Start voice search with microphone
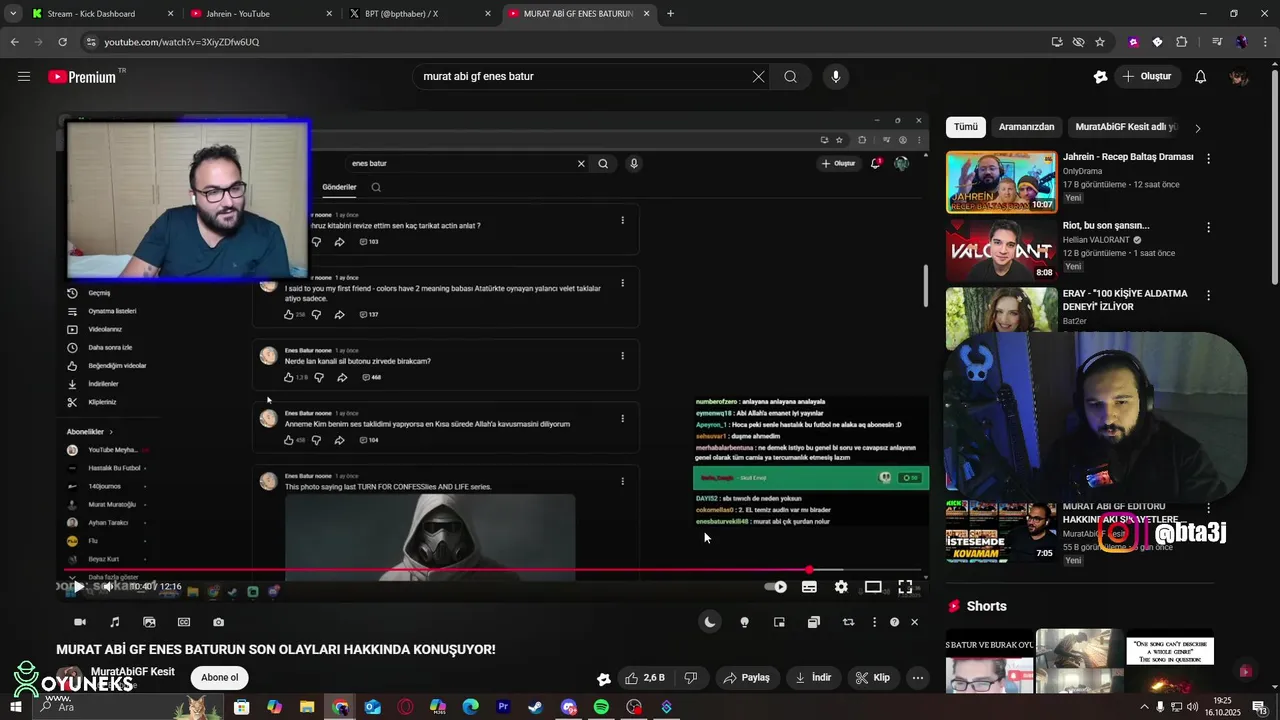The height and width of the screenshot is (720, 1280). pos(836,76)
